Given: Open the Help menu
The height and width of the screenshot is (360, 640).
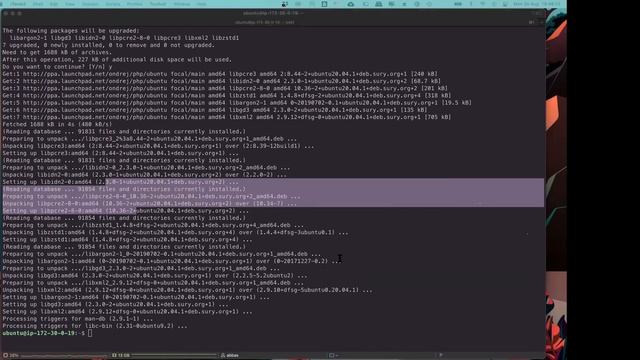Looking at the screenshot, I should click(x=202, y=4).
